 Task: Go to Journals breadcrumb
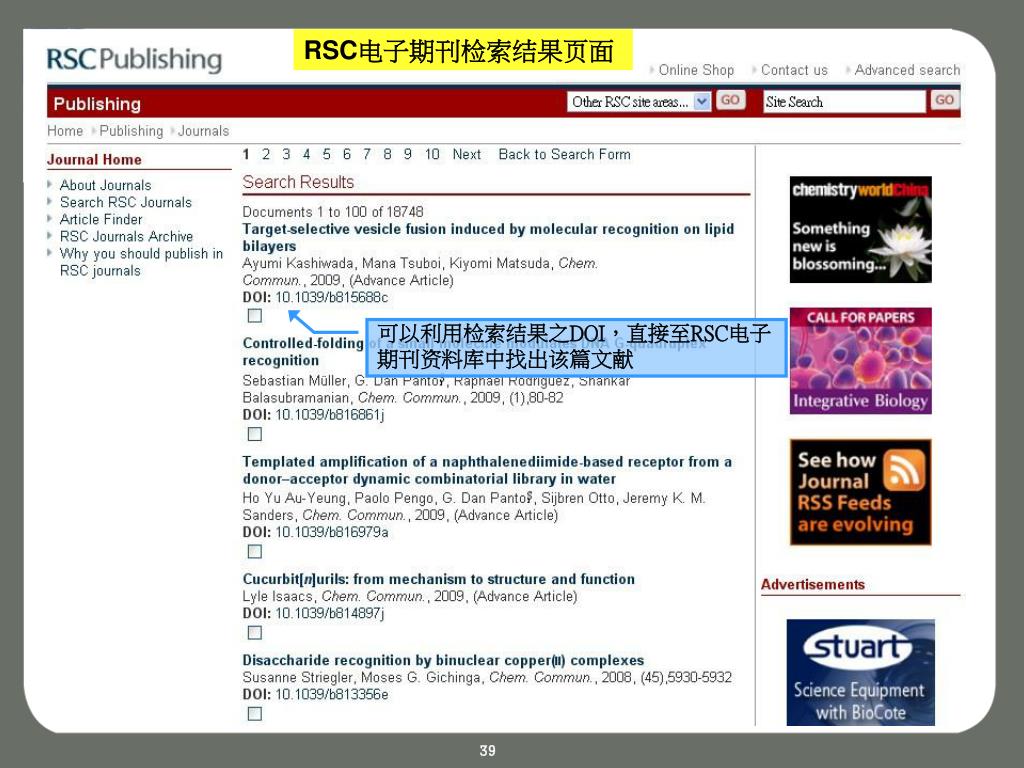[x=204, y=131]
